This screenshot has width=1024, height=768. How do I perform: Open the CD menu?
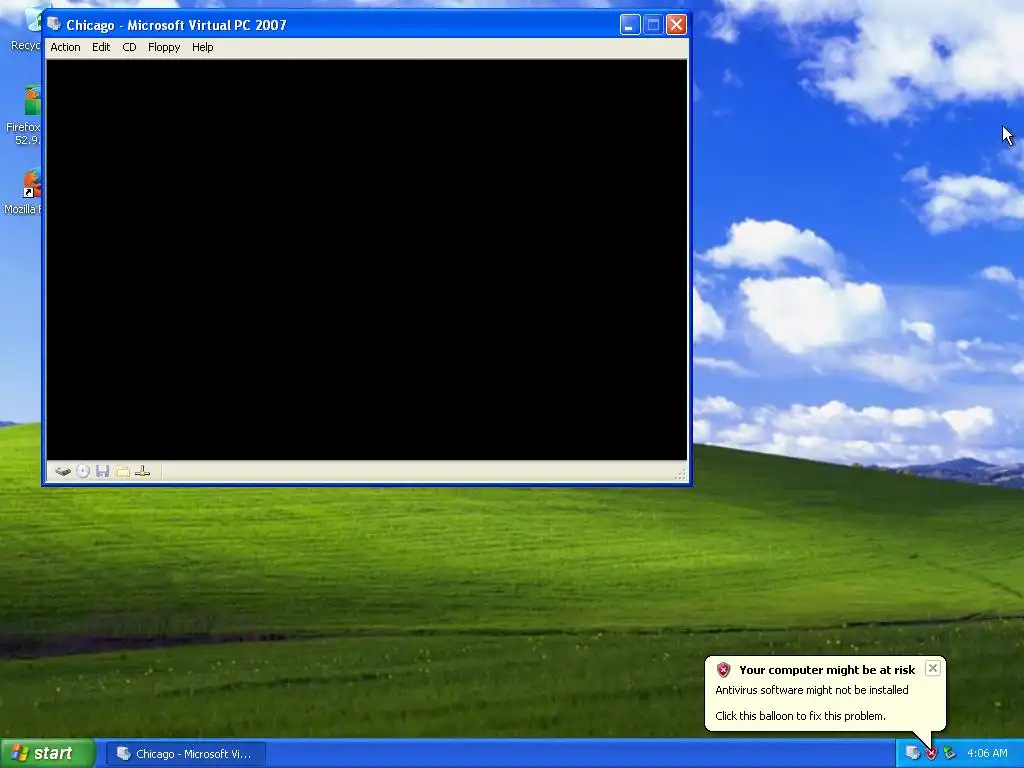[129, 47]
